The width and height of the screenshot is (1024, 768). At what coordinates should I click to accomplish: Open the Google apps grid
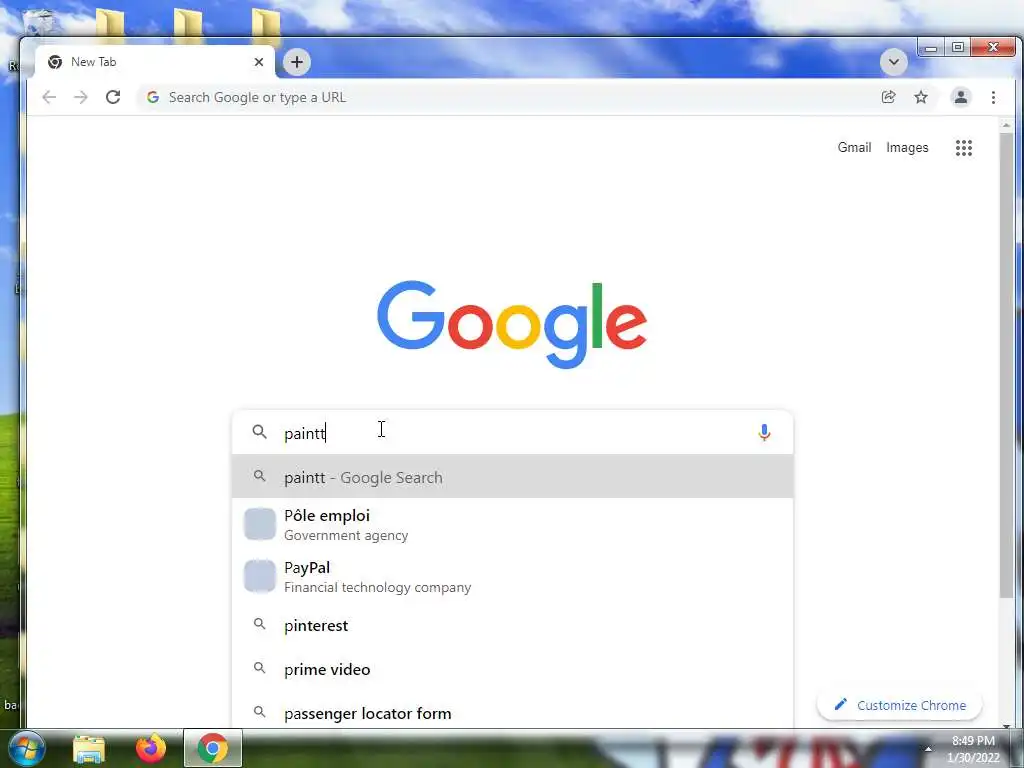point(964,148)
